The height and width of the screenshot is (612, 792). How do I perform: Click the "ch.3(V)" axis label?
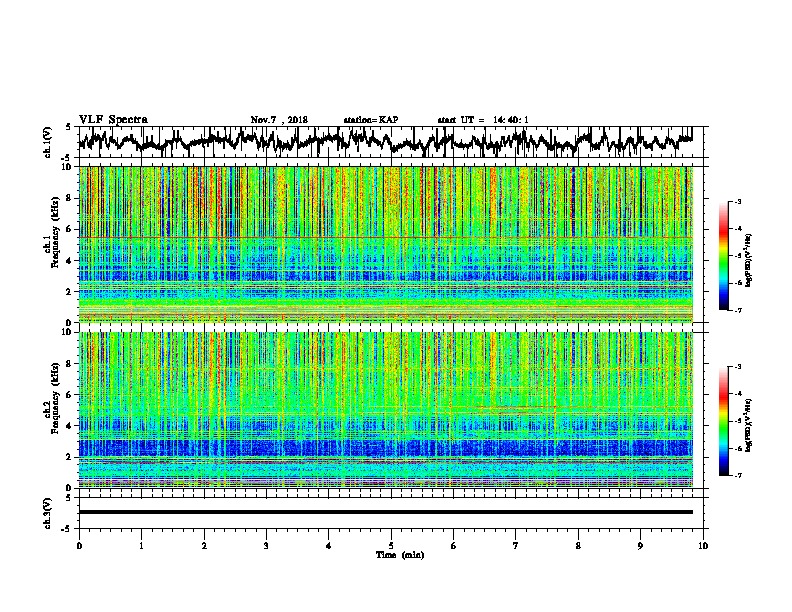[48, 513]
